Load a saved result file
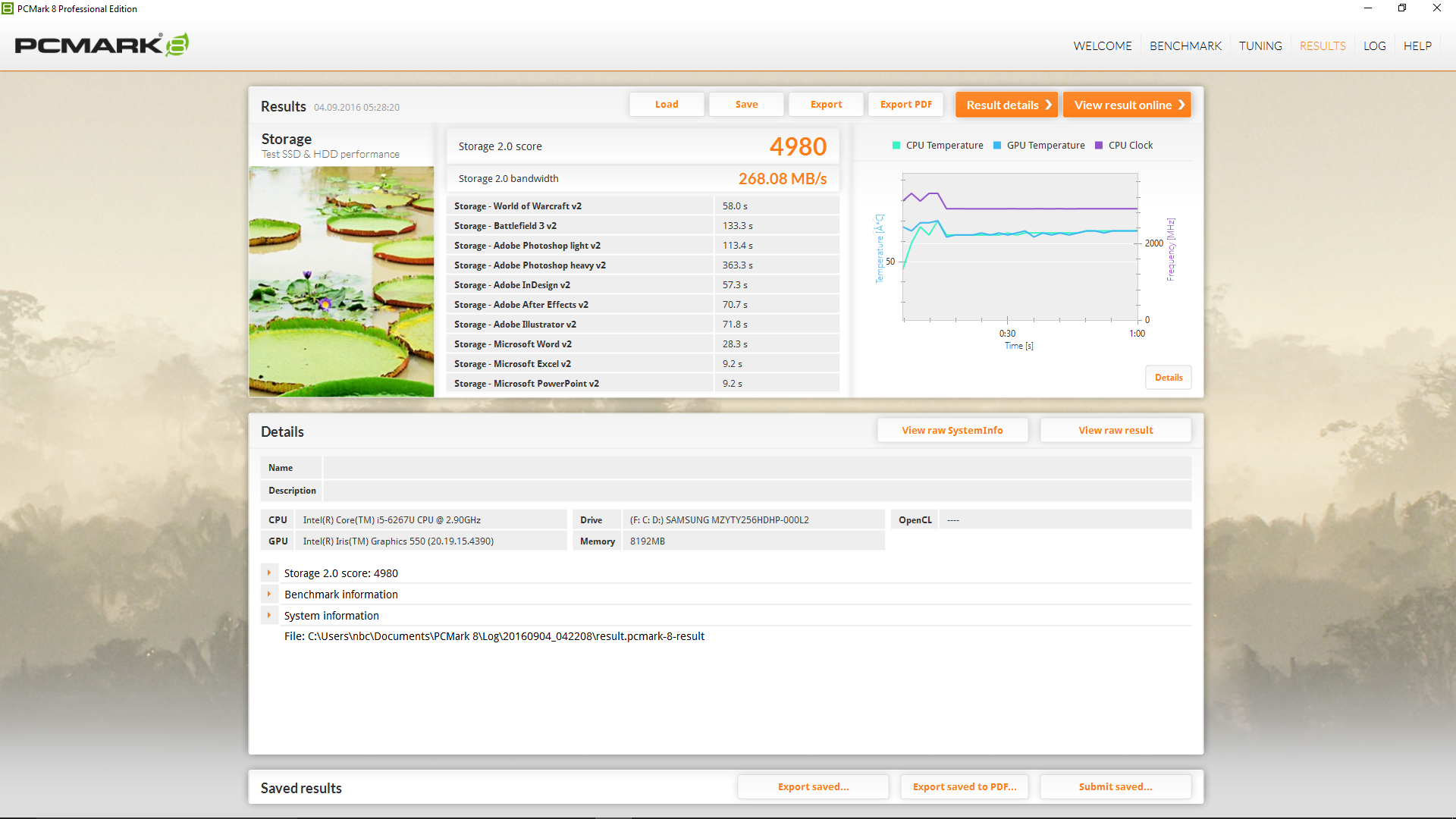The height and width of the screenshot is (819, 1456). [x=667, y=105]
